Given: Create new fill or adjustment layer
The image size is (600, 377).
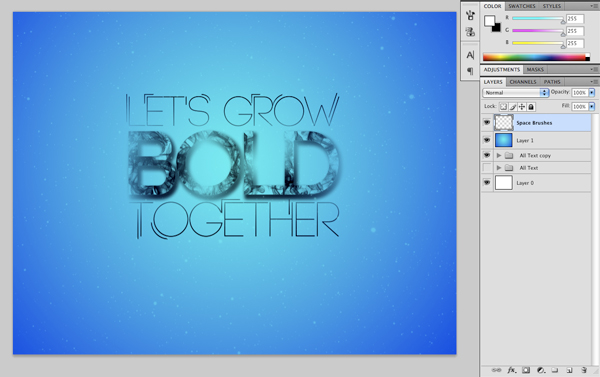Looking at the screenshot, I should point(541,370).
